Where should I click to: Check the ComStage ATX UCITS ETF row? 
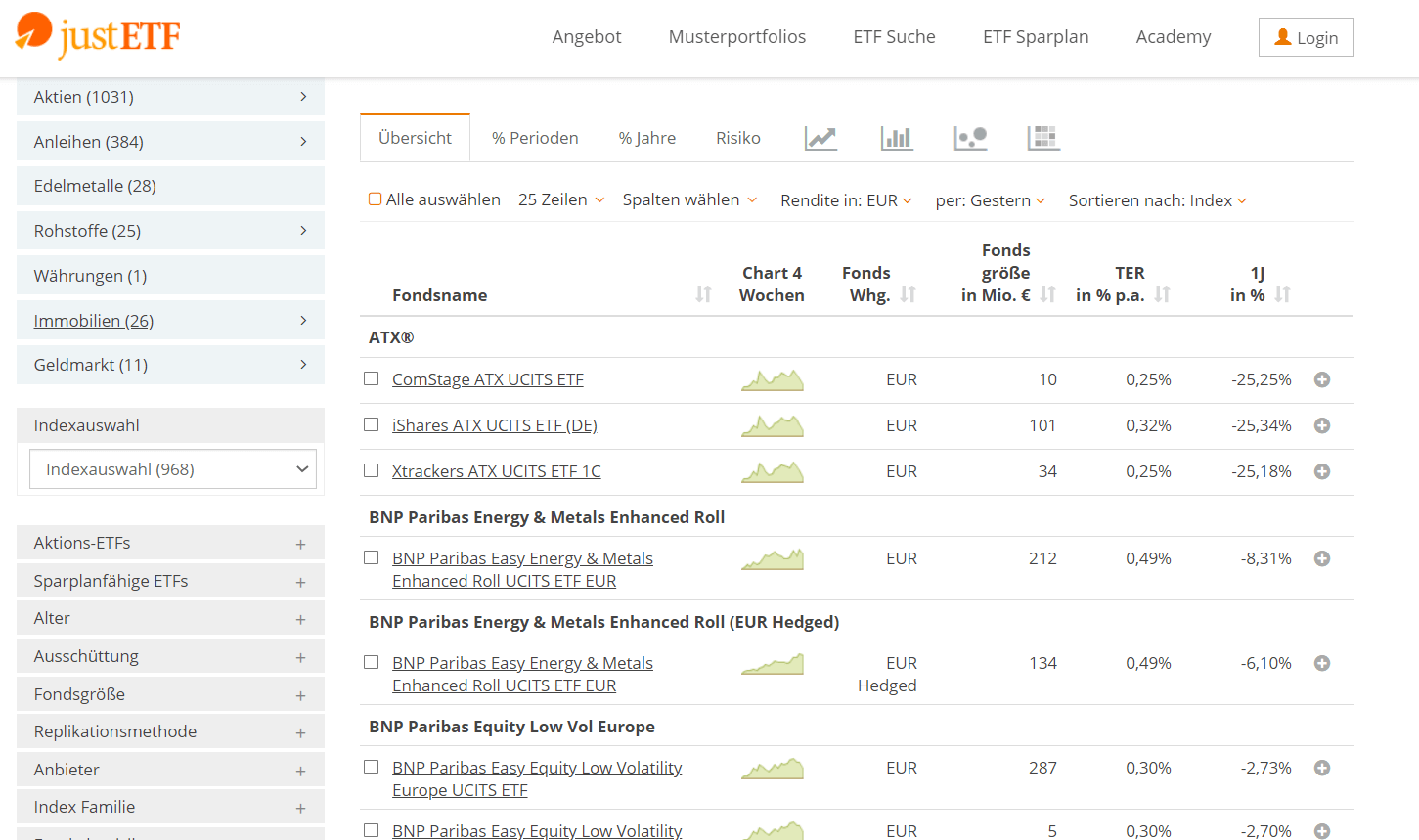point(371,378)
